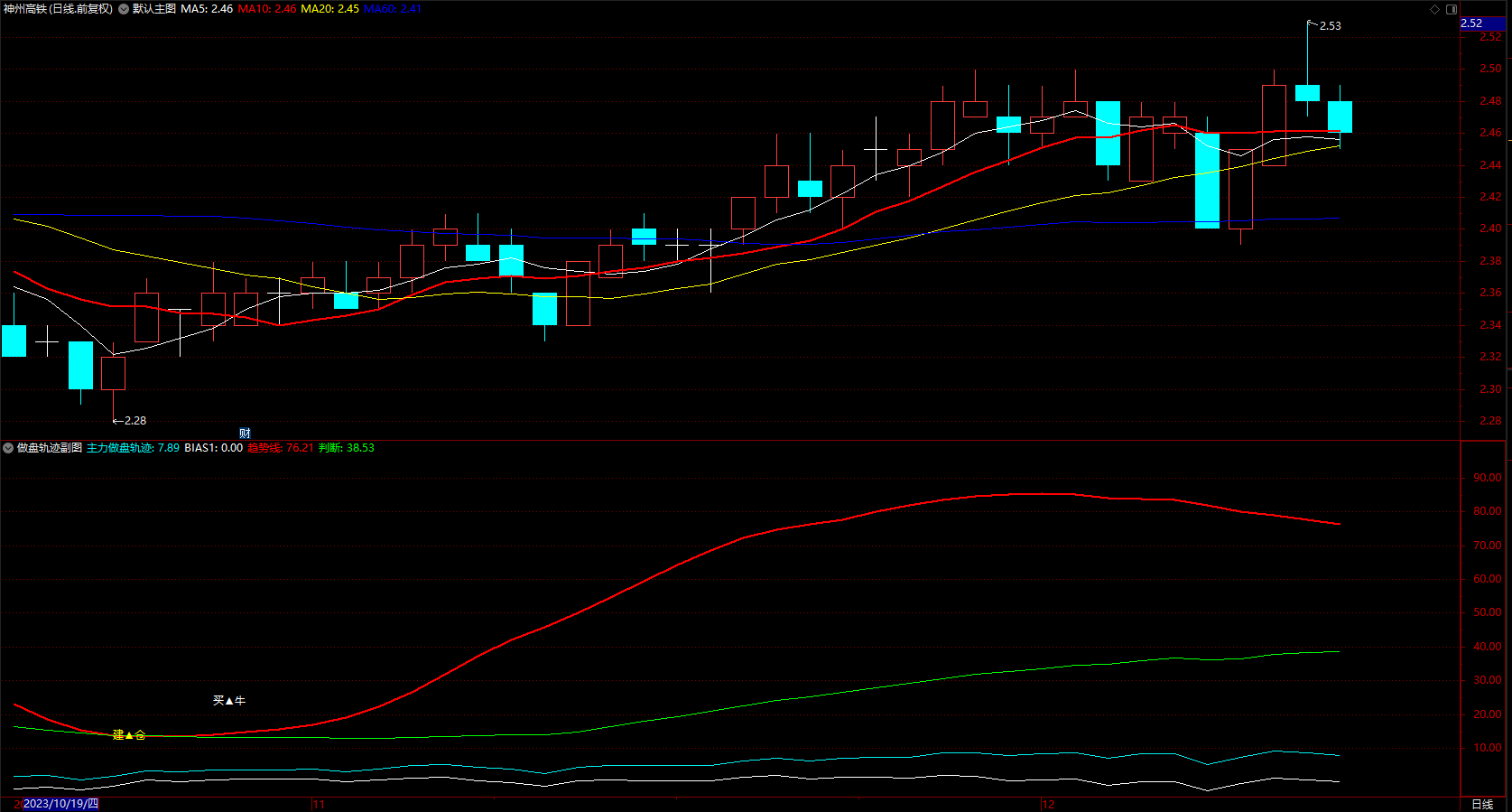1512x812 pixels.
Task: Click the MA60: 2.41 indicator label
Action: tap(393, 9)
